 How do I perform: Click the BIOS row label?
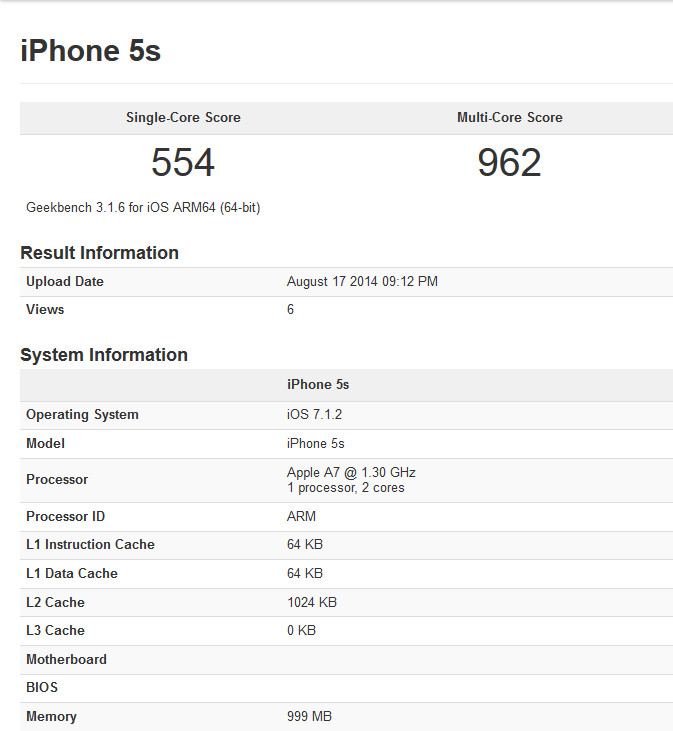point(42,688)
